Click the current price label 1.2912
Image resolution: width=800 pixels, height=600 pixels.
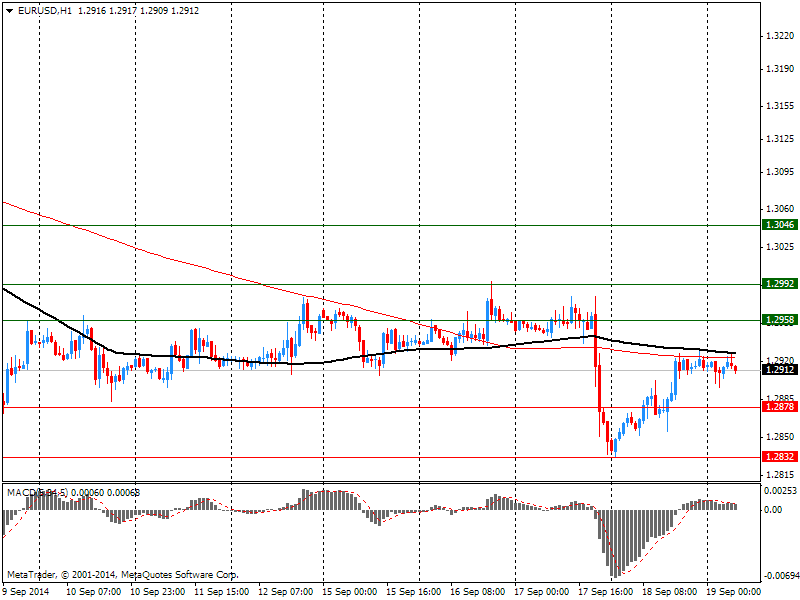780,369
